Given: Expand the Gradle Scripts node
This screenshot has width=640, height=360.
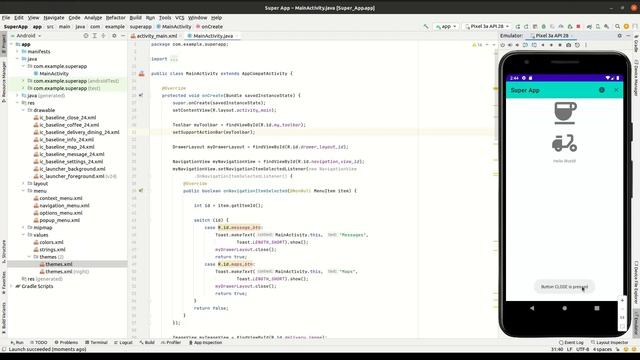Looking at the screenshot, I should click(x=11, y=287).
